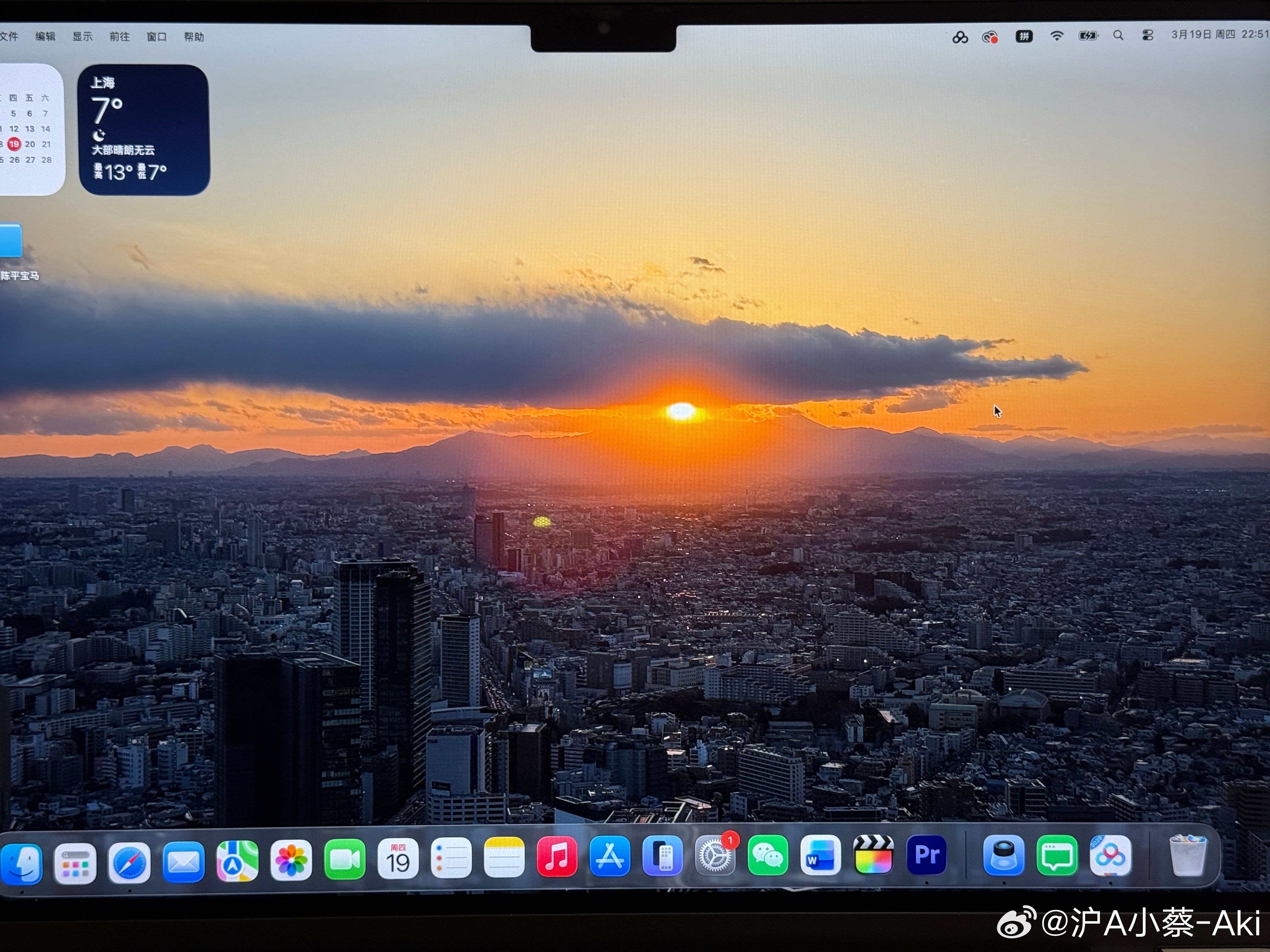Screen dimensions: 1270x952
Task: Open iPhone Mirroring in Dock
Action: click(662, 856)
